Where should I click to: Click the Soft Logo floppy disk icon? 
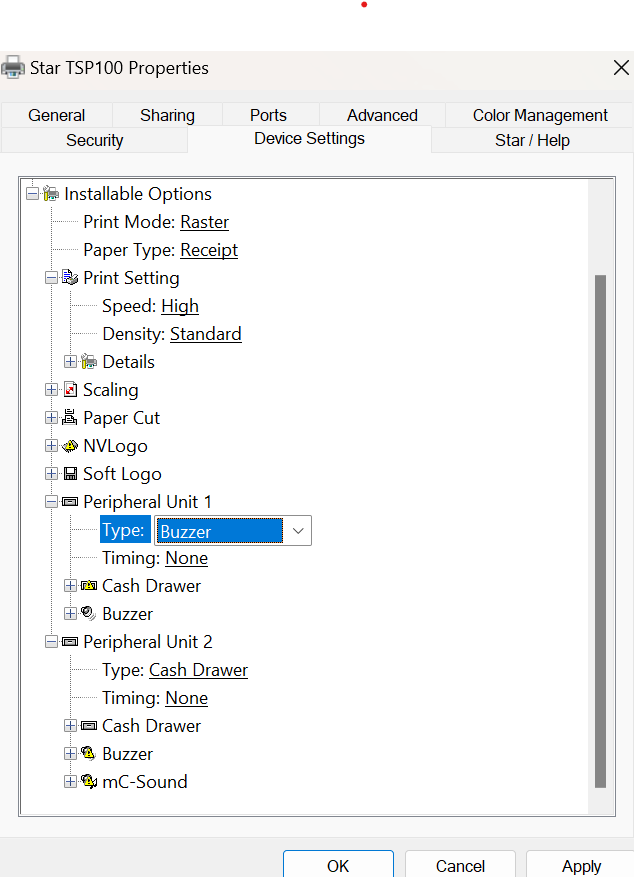tap(70, 474)
